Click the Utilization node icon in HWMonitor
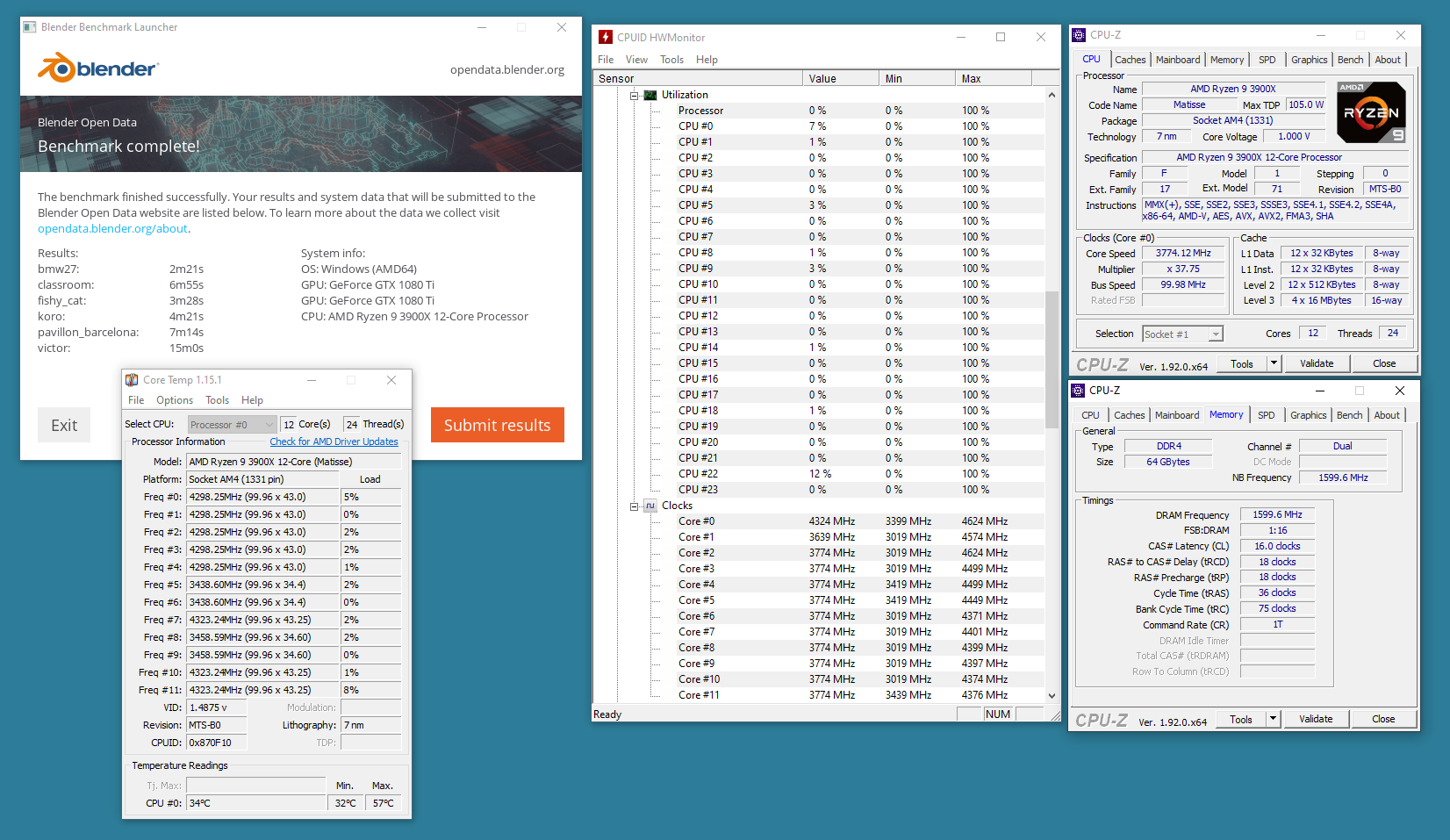The image size is (1450, 840). pyautogui.click(x=650, y=95)
